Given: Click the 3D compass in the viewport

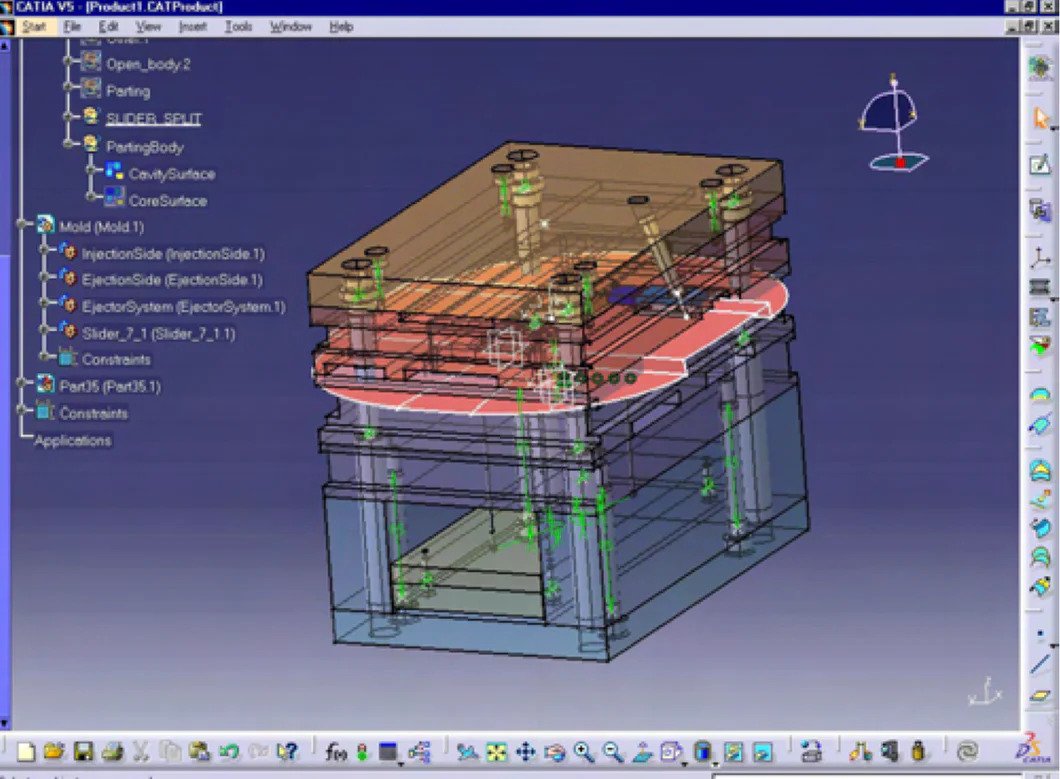Looking at the screenshot, I should 893,123.
